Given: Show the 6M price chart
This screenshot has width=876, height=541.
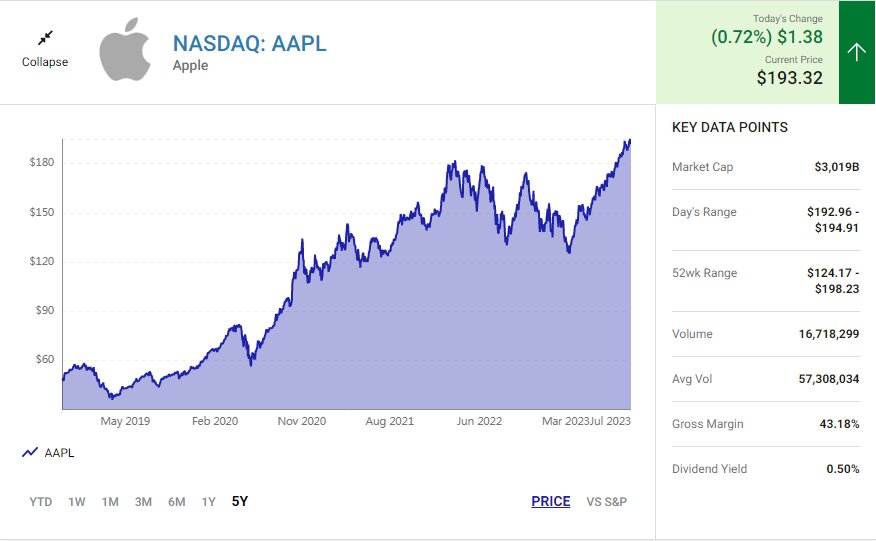Looking at the screenshot, I should click(176, 502).
